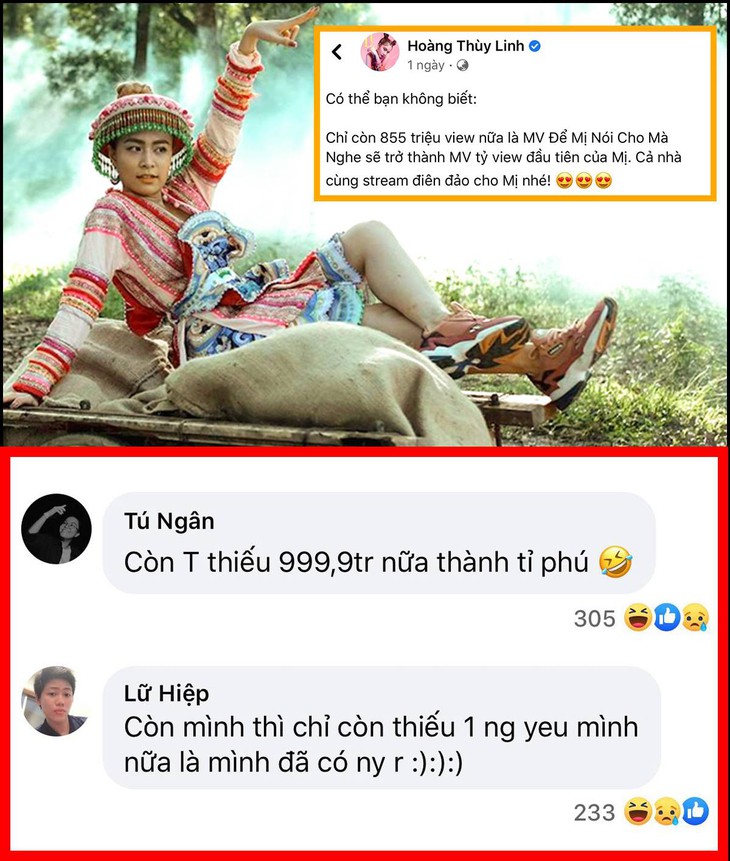
Task: Click the commenter name Tú Ngân
Action: pos(169,521)
